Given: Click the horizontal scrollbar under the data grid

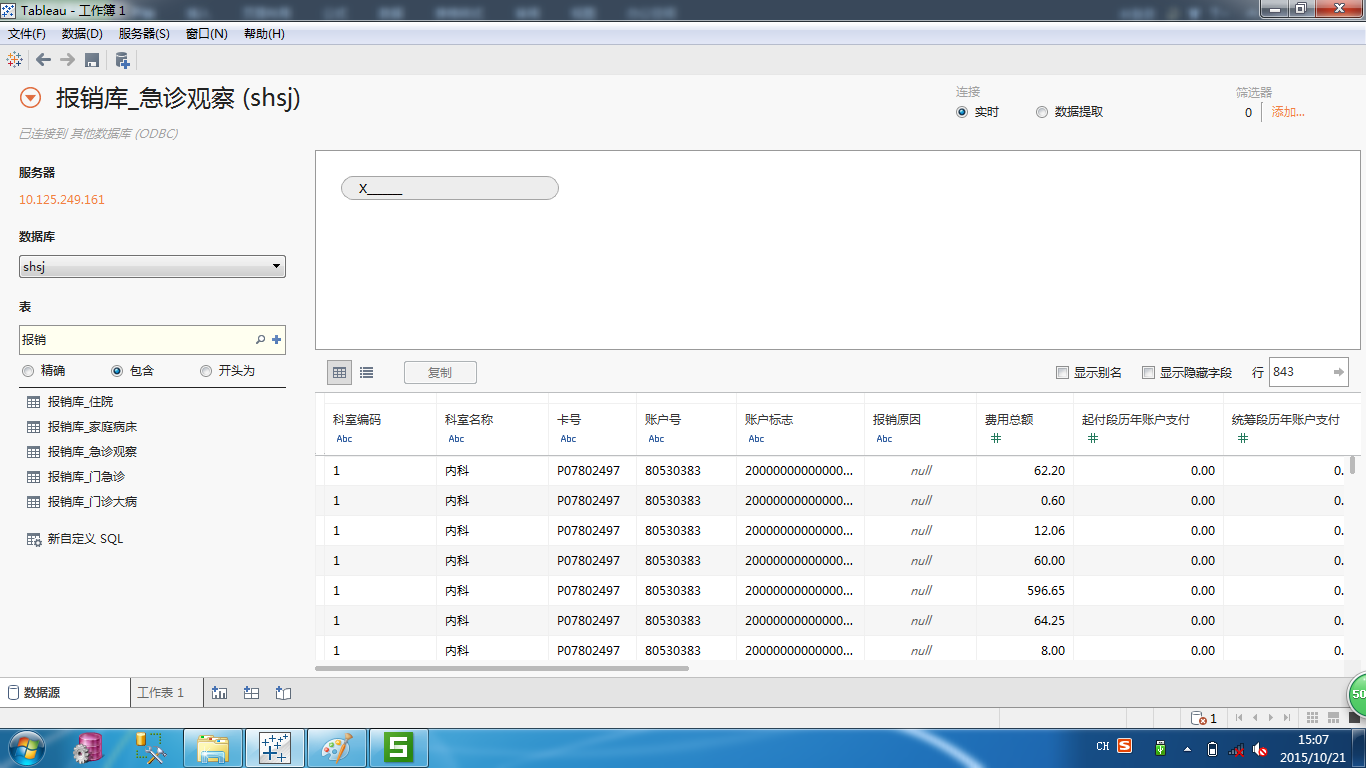Looking at the screenshot, I should pos(502,668).
